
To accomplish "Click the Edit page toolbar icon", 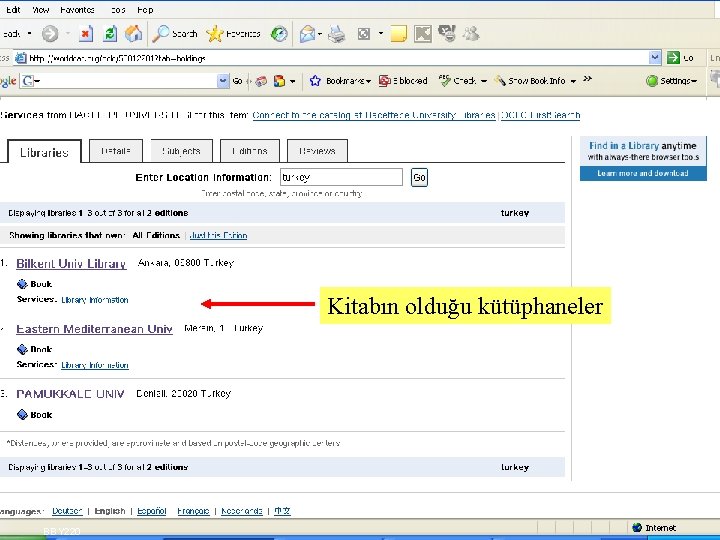I will pos(364,34).
